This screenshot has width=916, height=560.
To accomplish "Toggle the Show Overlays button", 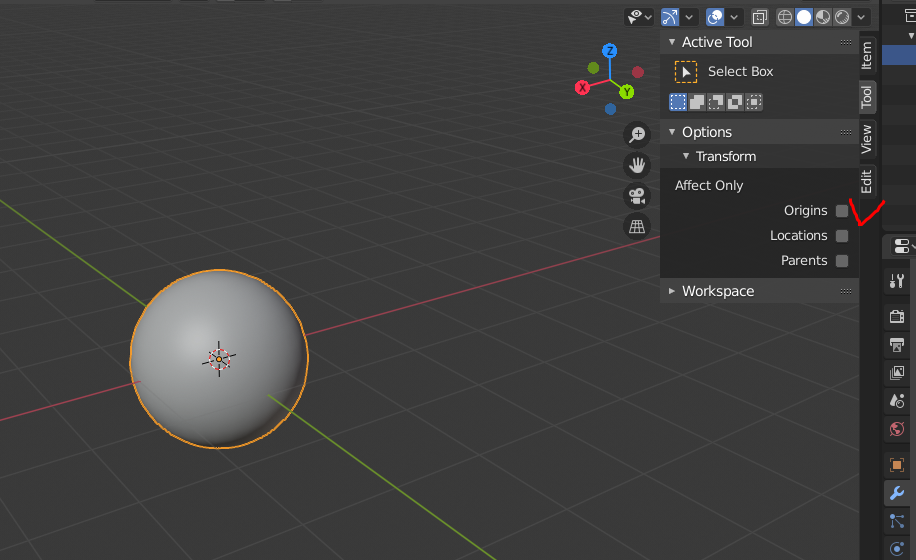I will (715, 18).
